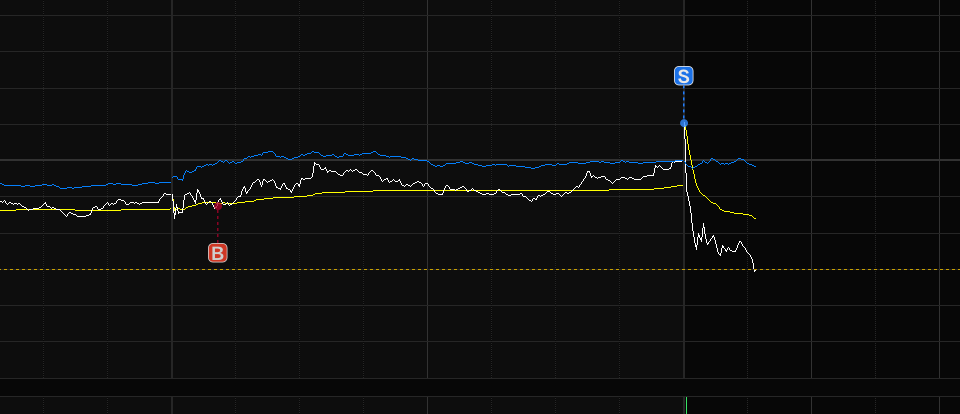960x414 pixels.
Task: Select the red dot at the buy price point
Action: coord(217,206)
